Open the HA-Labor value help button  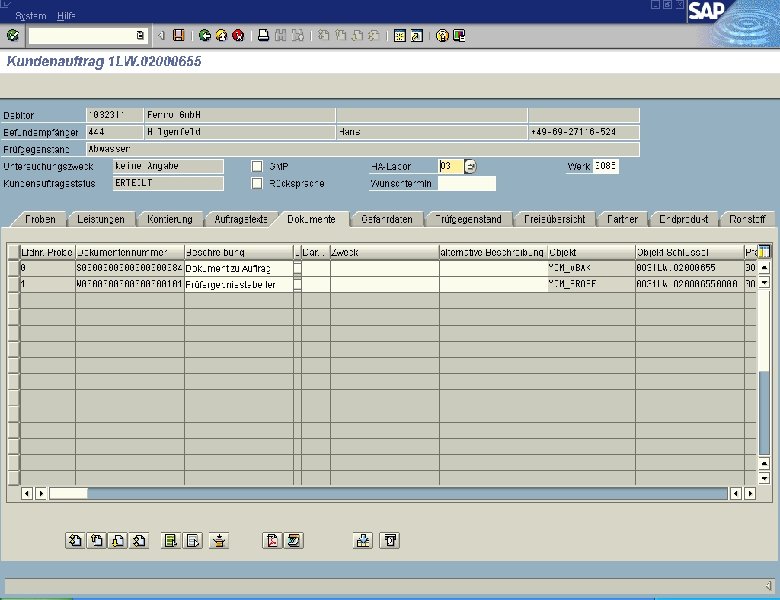coord(470,166)
